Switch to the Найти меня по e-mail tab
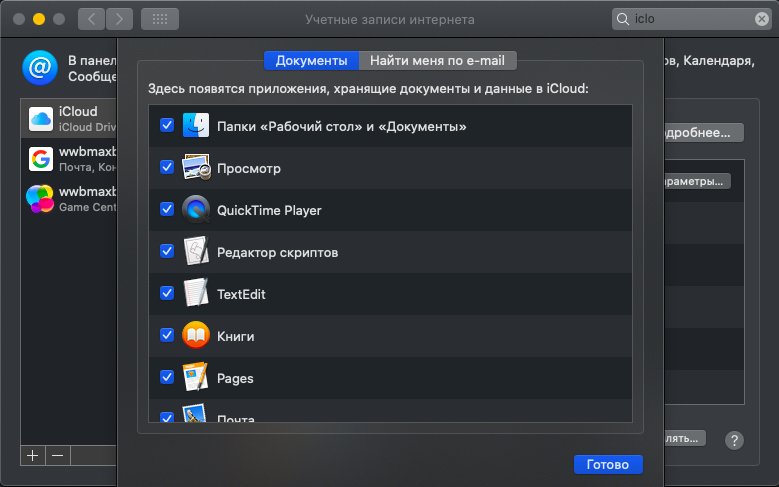The image size is (779, 487). [x=437, y=61]
